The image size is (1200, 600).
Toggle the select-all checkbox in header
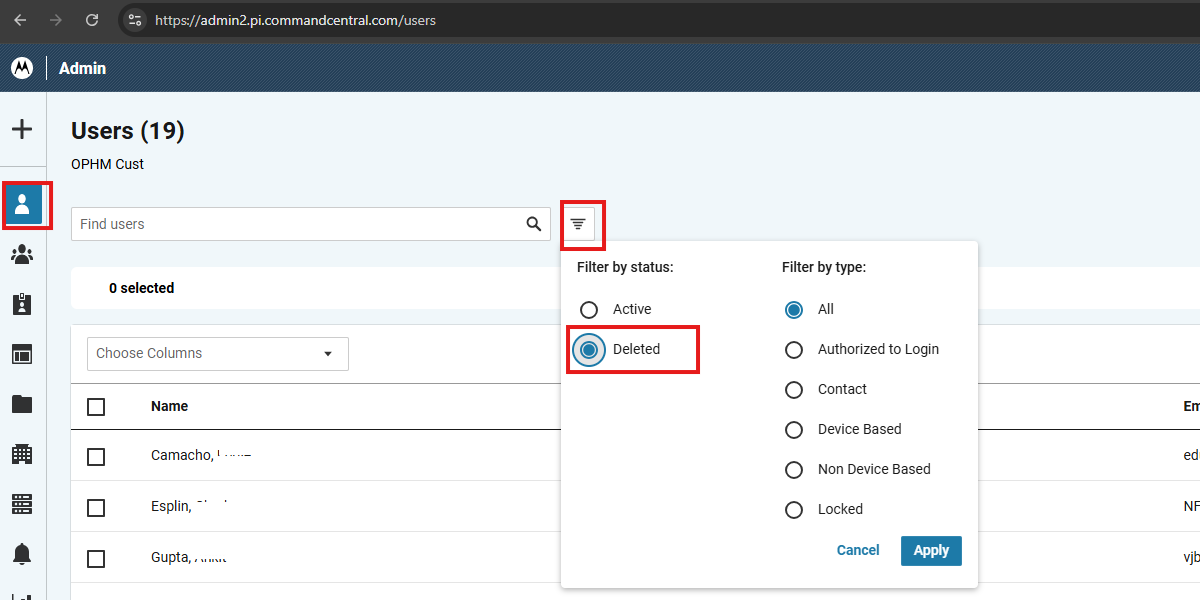96,407
